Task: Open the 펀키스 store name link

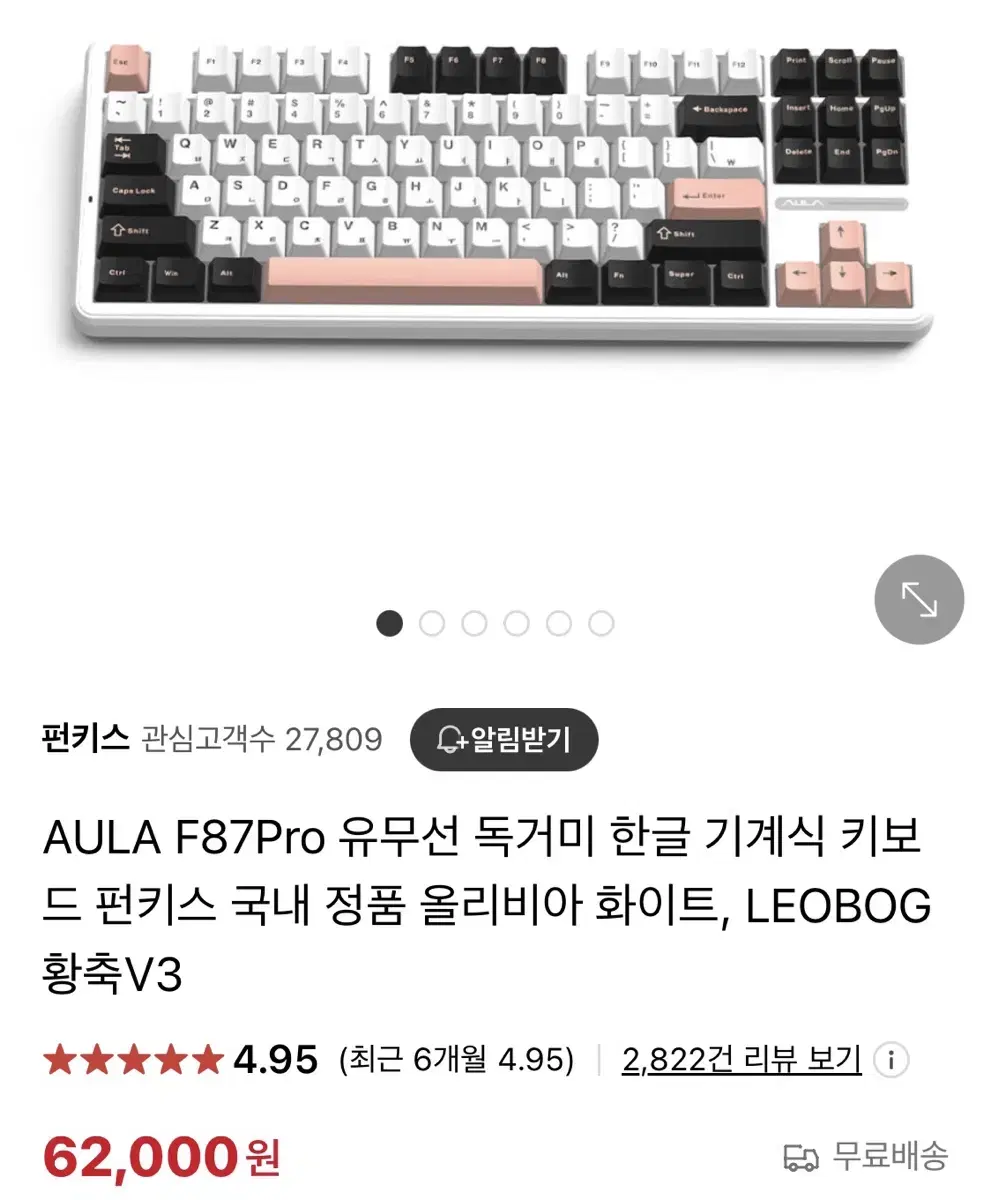Action: pos(86,740)
